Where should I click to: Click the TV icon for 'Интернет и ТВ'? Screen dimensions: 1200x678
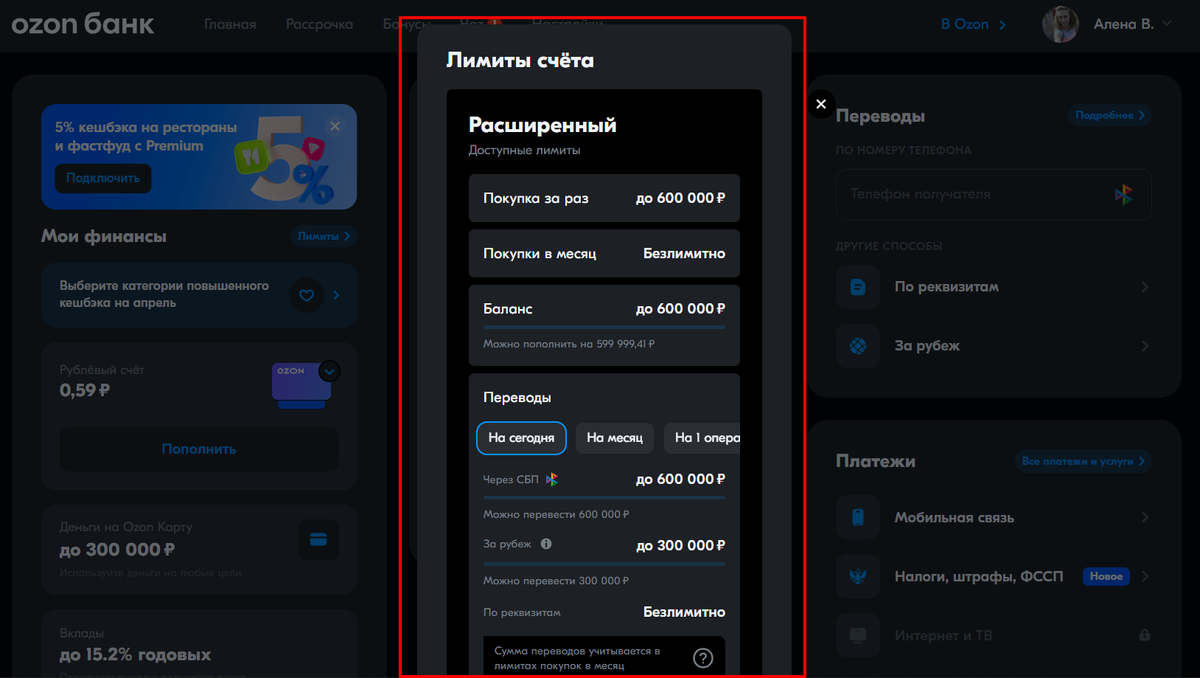(858, 635)
